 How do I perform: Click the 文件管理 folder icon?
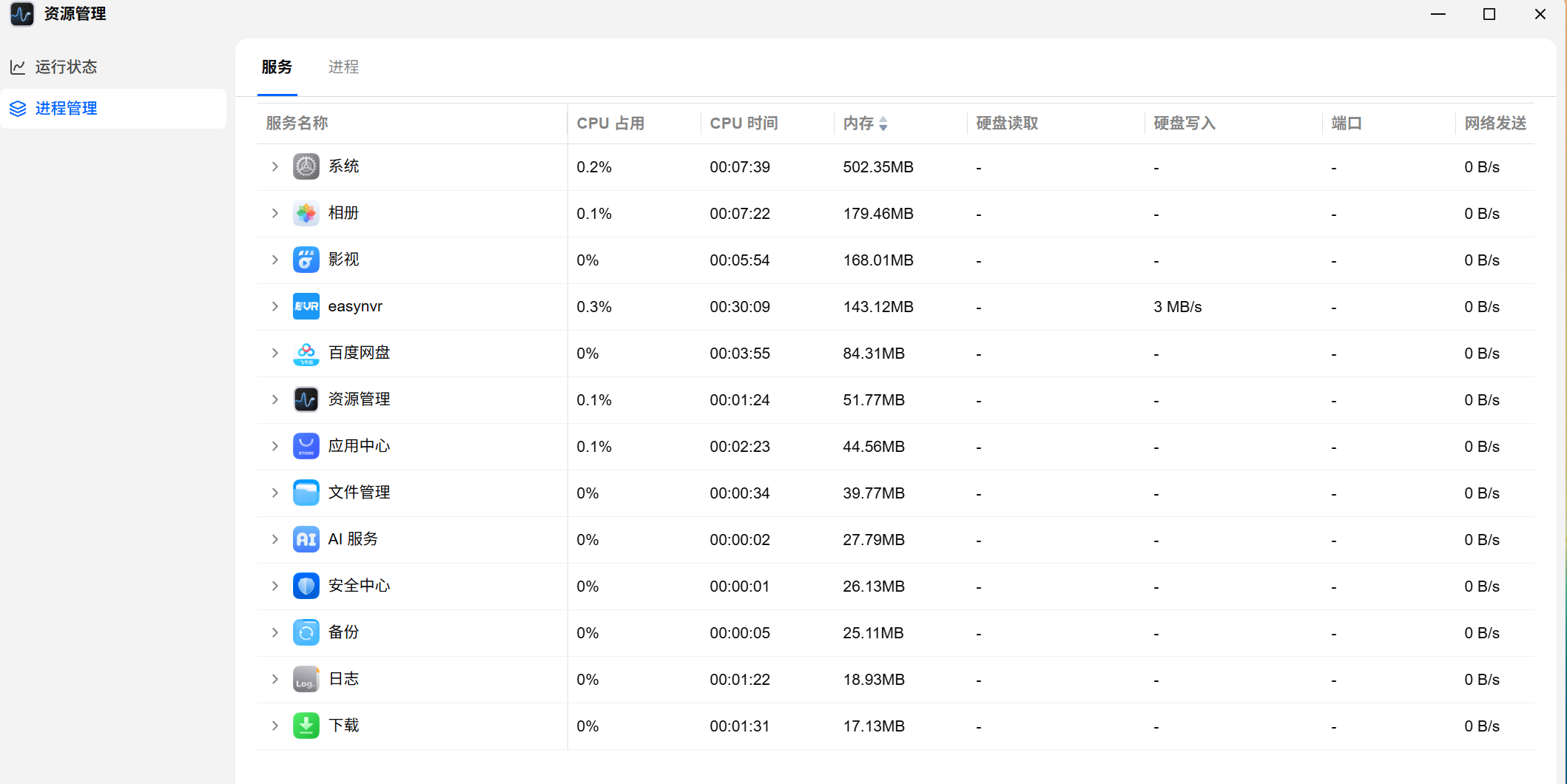click(306, 493)
